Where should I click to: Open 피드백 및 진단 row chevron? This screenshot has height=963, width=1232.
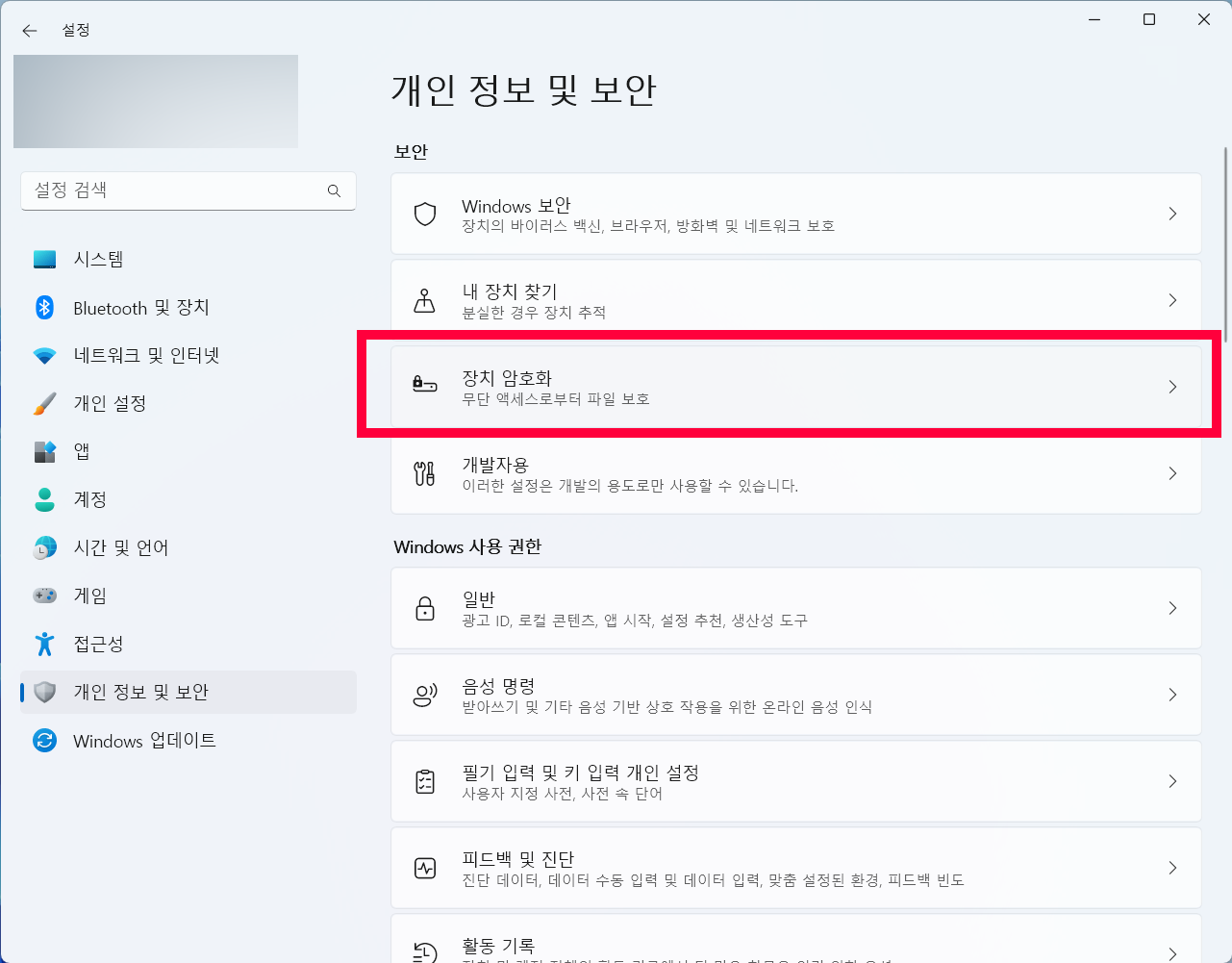click(1172, 868)
